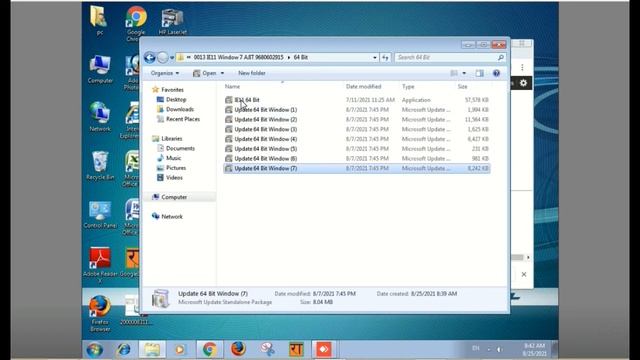Open Windows Media Player from taskbar

180,350
